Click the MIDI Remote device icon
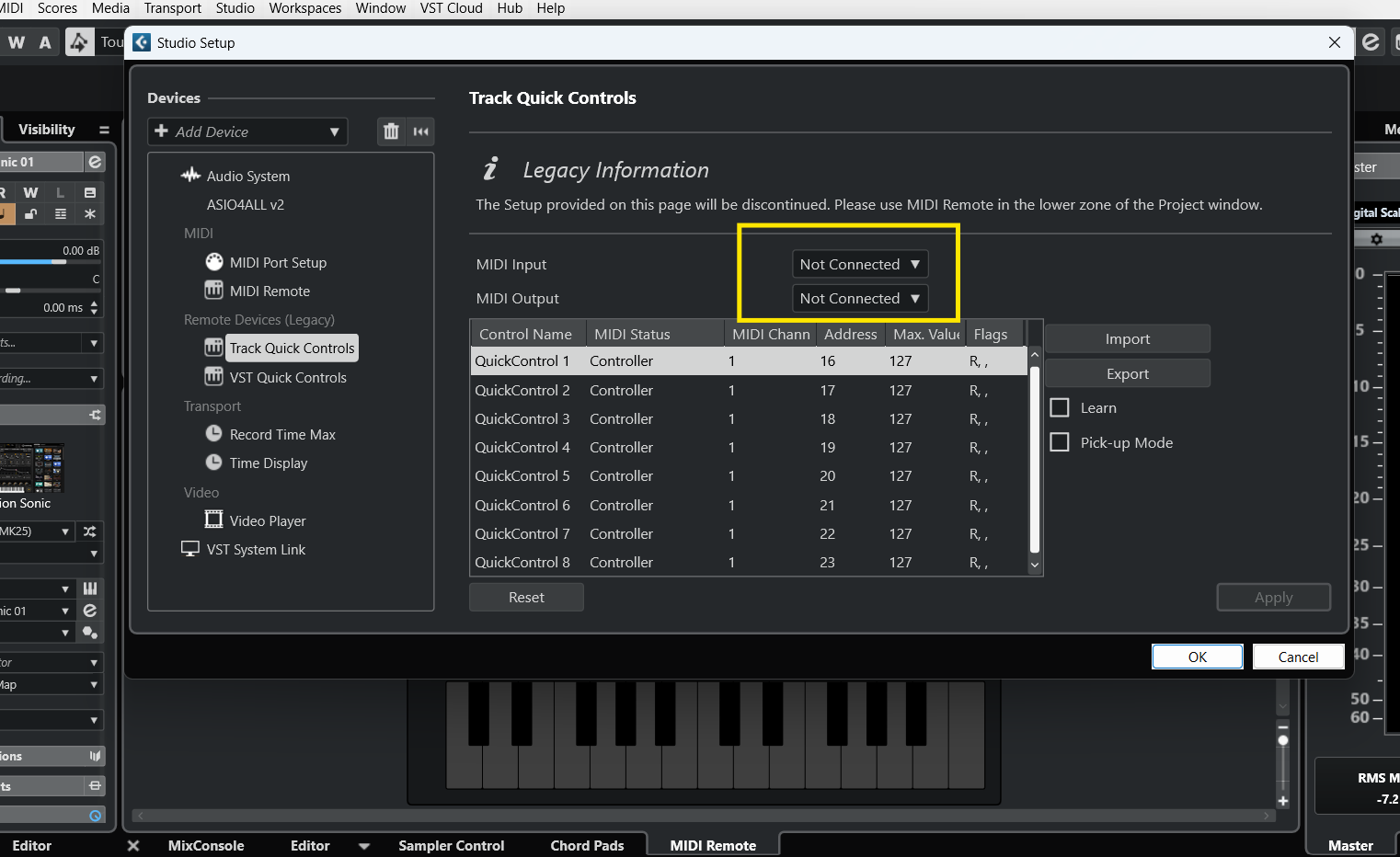Viewport: 1400px width, 857px height. click(x=214, y=291)
